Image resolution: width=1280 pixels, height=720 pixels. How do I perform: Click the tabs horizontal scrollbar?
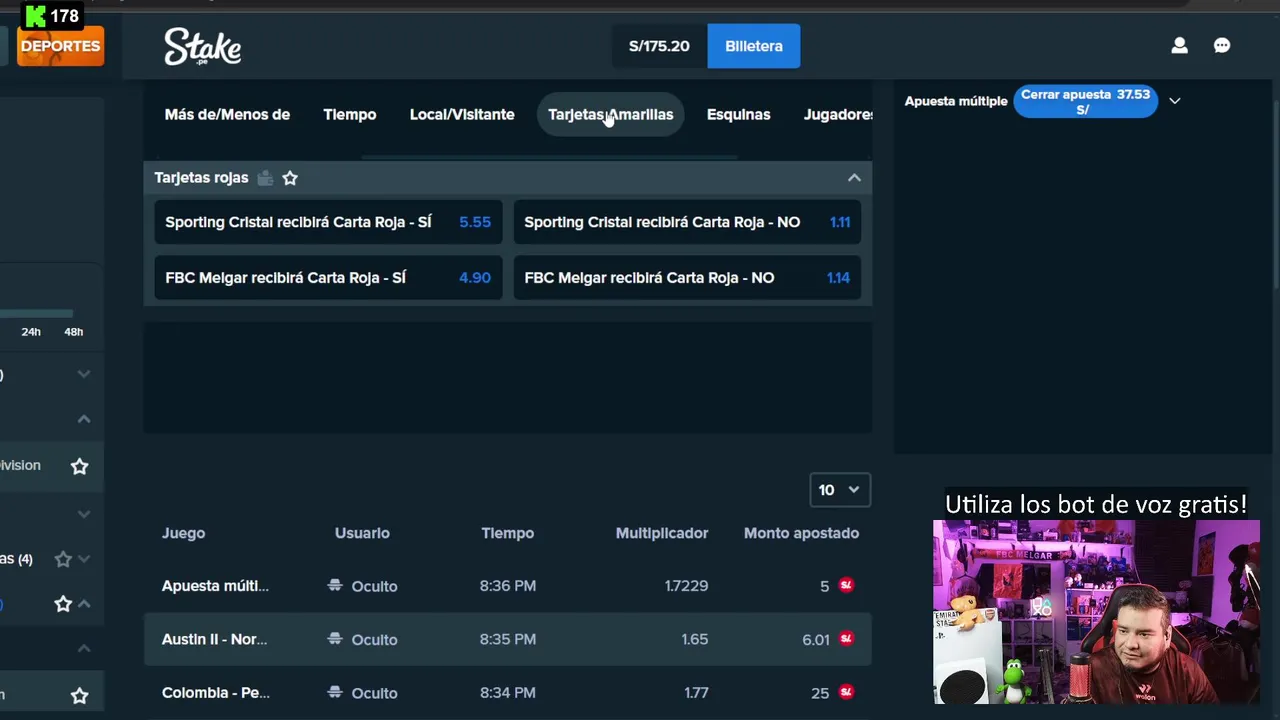point(549,157)
